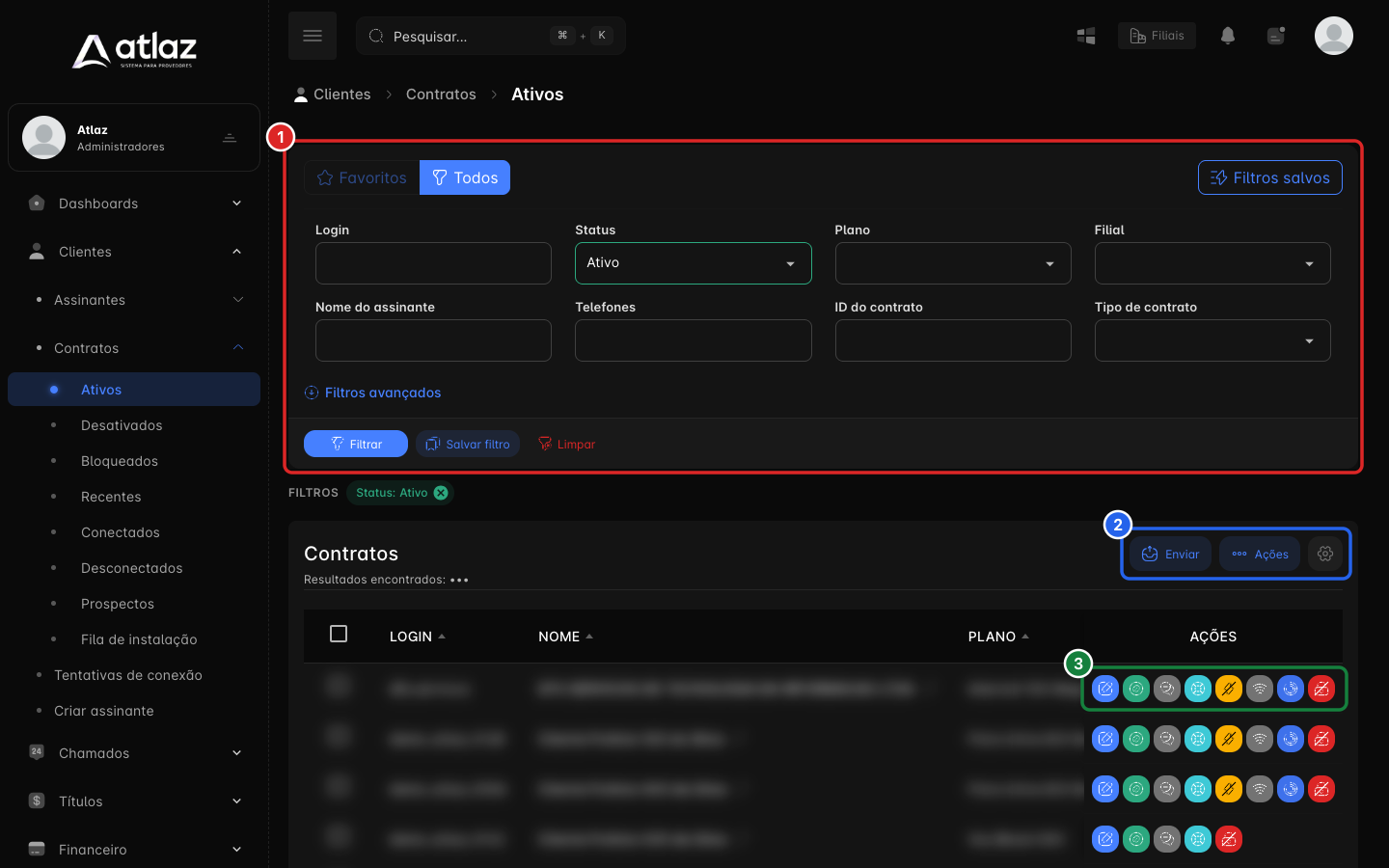Switch to the Favoritos tab

point(362,177)
